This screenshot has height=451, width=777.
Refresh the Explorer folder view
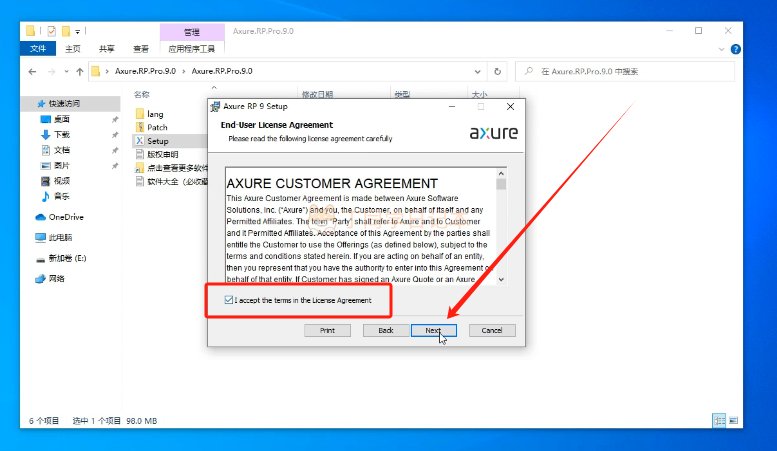click(498, 71)
